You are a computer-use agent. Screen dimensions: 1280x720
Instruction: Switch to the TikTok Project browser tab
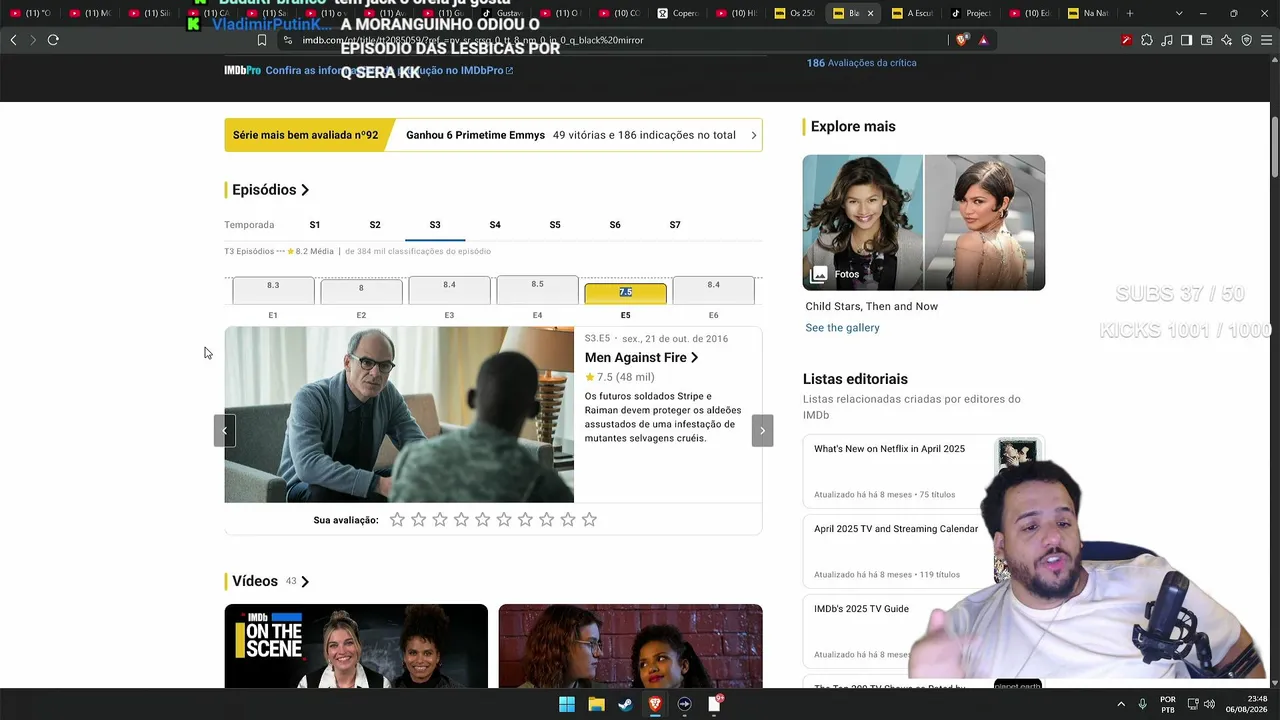coord(971,13)
